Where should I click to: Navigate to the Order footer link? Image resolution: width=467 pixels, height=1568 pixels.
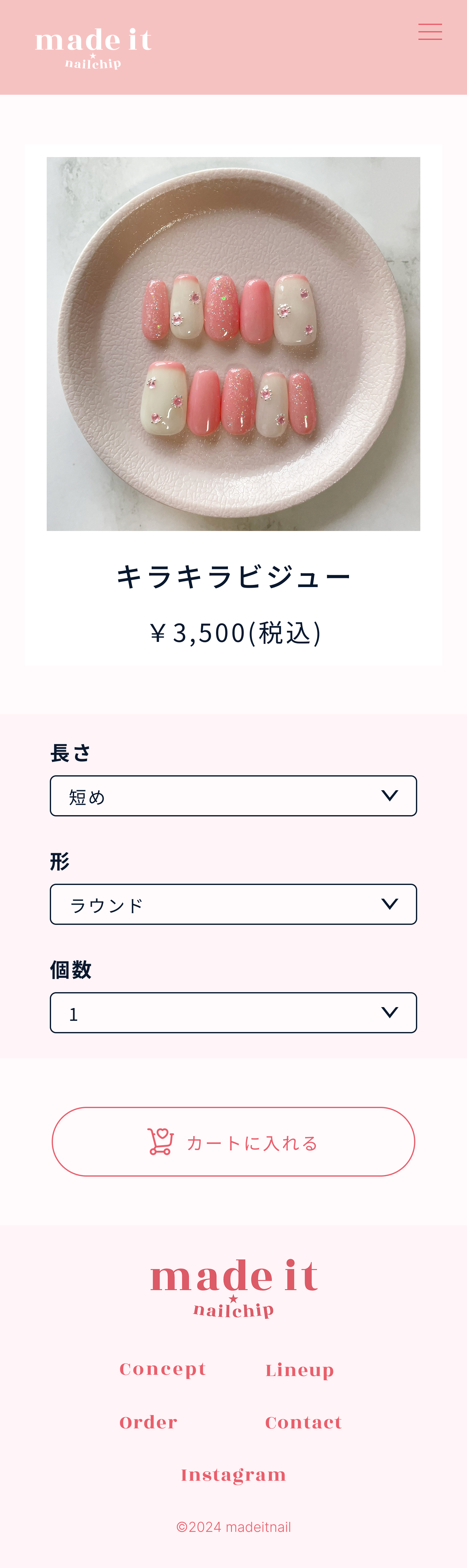[x=149, y=1422]
